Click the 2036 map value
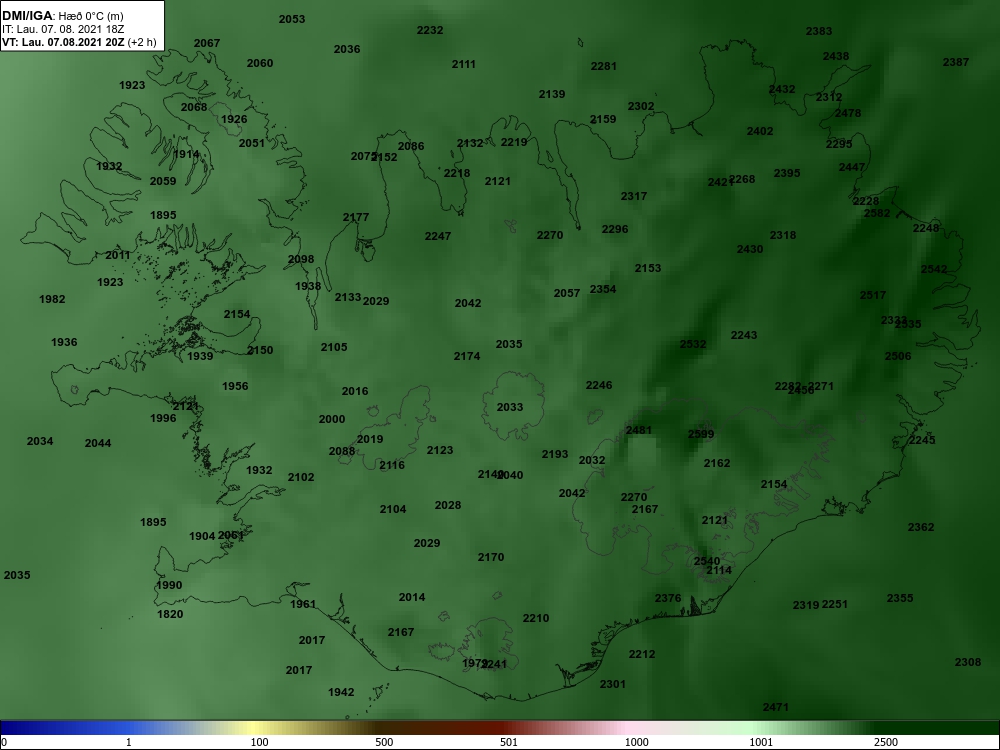Screen dimensions: 1000x750 [347, 49]
